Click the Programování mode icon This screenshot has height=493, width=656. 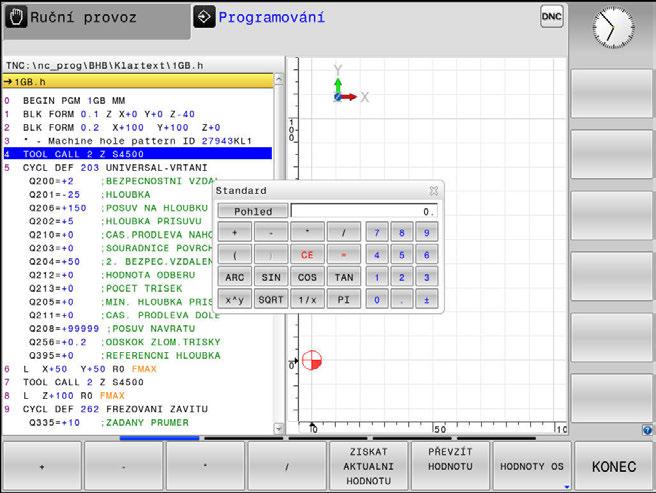[204, 17]
